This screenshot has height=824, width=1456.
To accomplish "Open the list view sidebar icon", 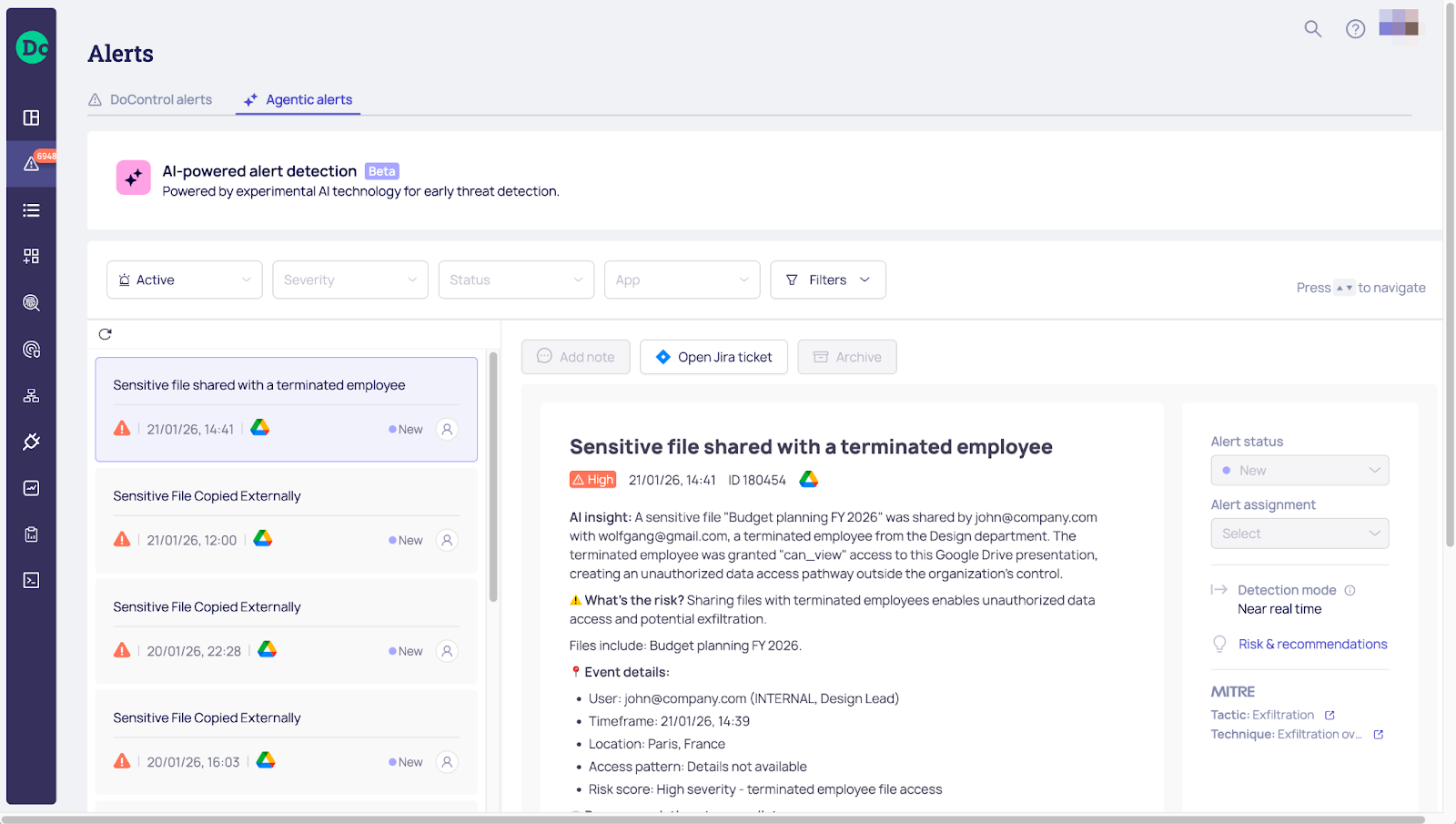I will (x=31, y=210).
